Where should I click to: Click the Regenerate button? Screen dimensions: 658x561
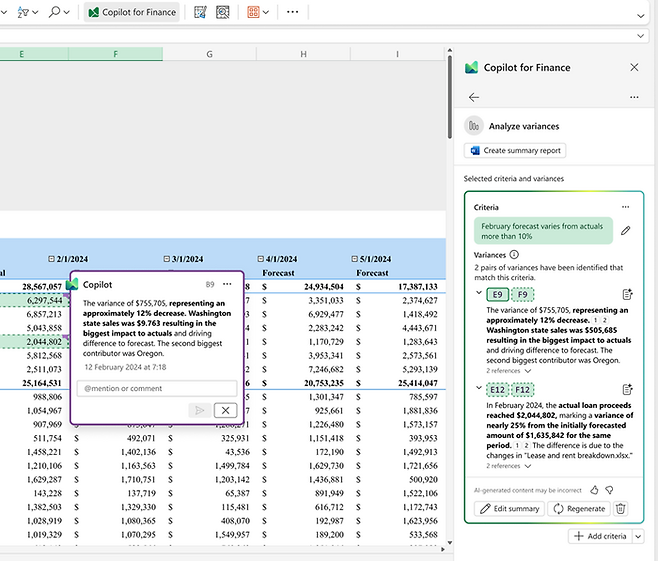point(579,508)
